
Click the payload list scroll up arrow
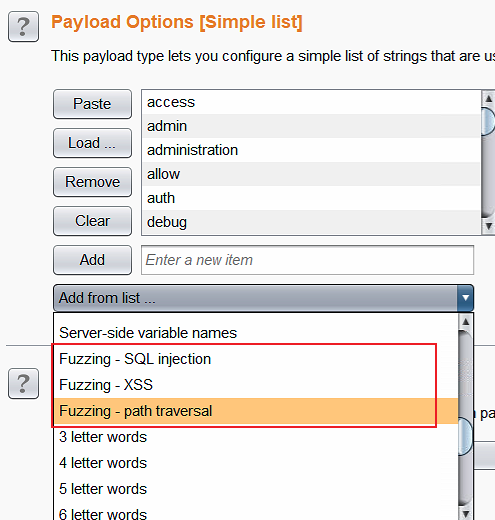488,99
